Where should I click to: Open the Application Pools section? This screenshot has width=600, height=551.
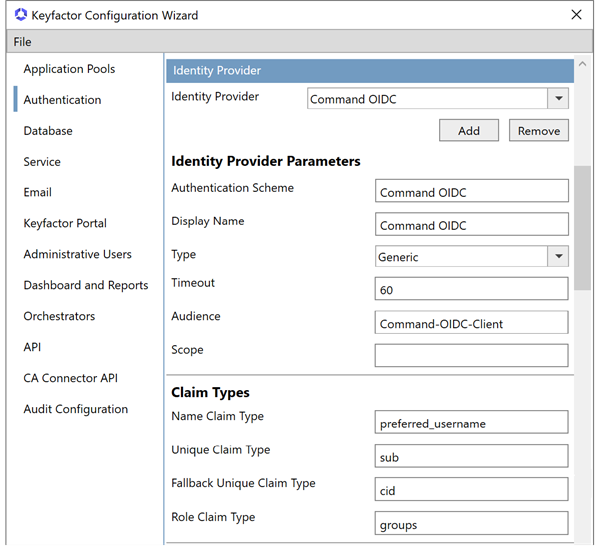tap(69, 69)
